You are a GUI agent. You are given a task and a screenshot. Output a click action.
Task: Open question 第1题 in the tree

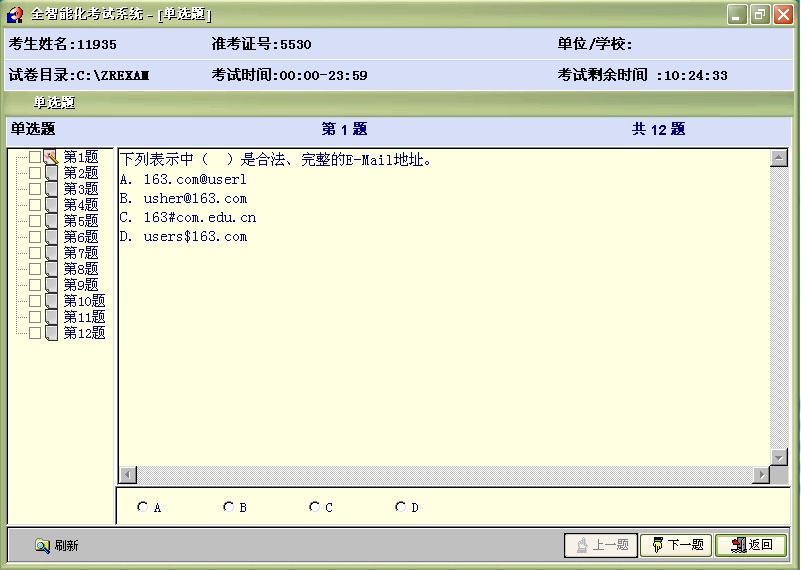pos(81,157)
